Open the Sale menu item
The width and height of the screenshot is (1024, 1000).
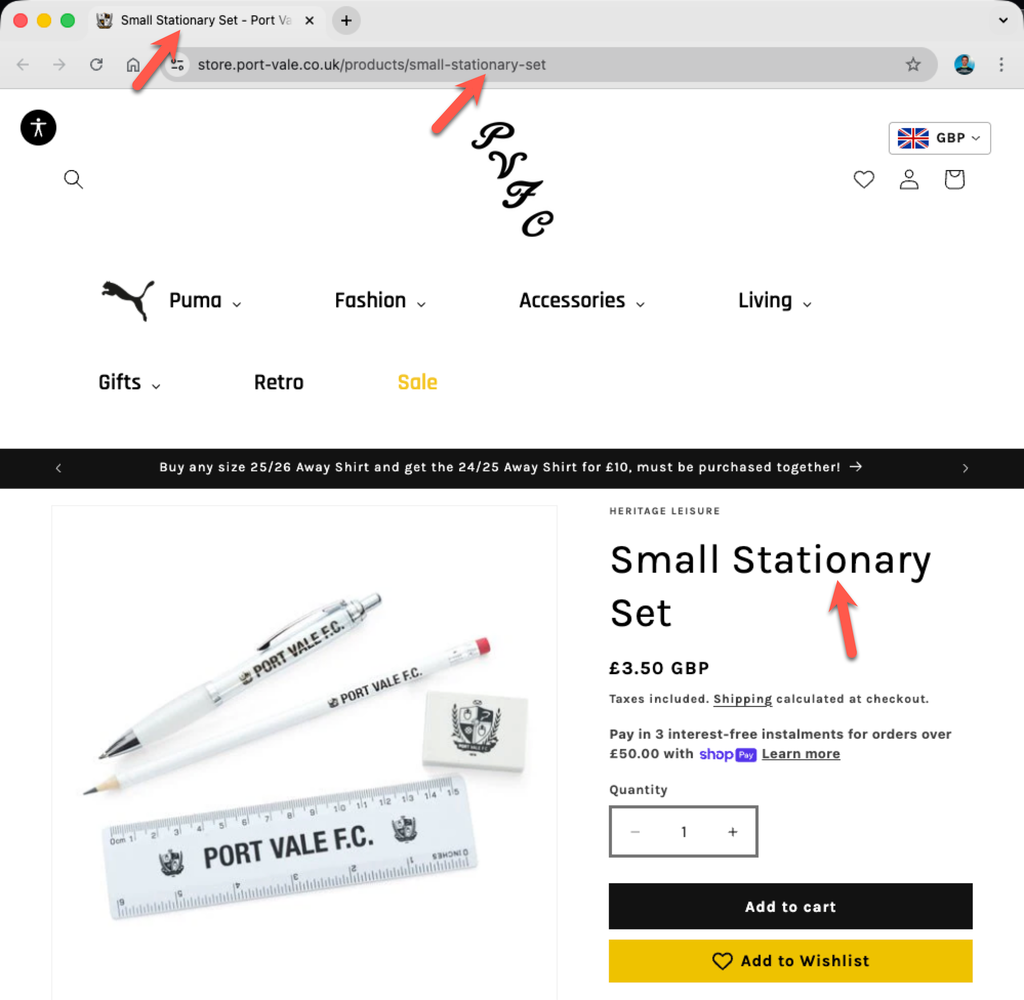coord(417,382)
